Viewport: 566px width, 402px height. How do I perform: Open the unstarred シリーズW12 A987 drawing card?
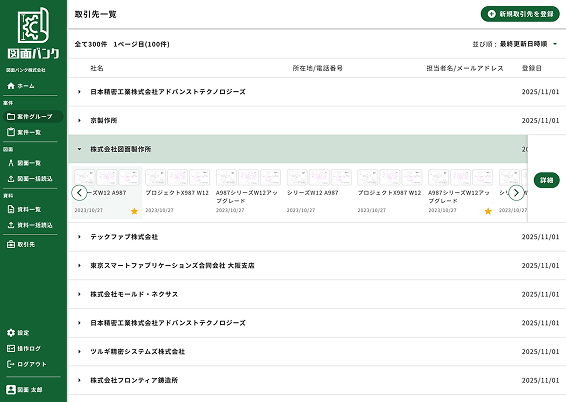319,193
